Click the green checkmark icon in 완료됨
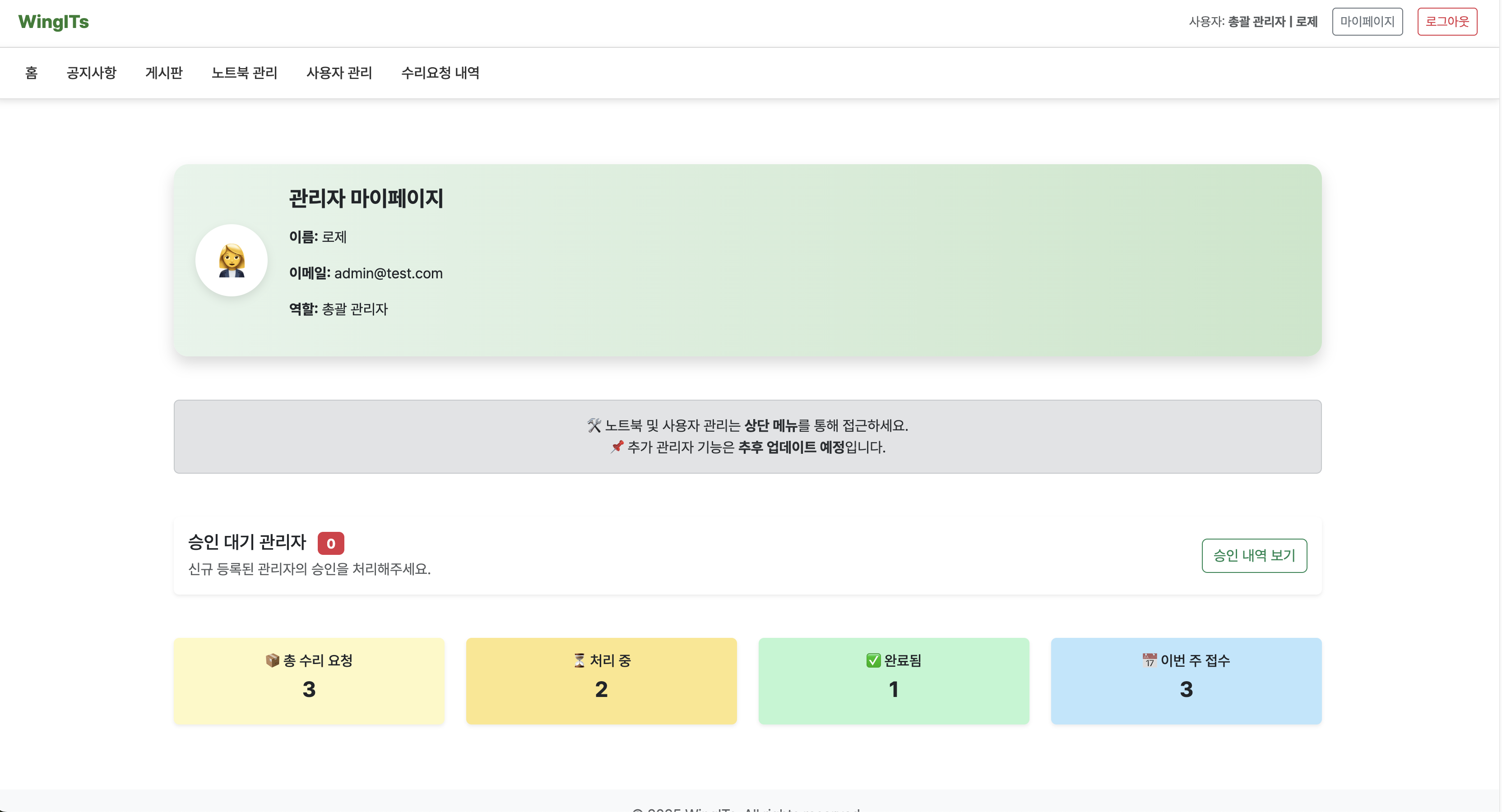1502x812 pixels. click(873, 660)
